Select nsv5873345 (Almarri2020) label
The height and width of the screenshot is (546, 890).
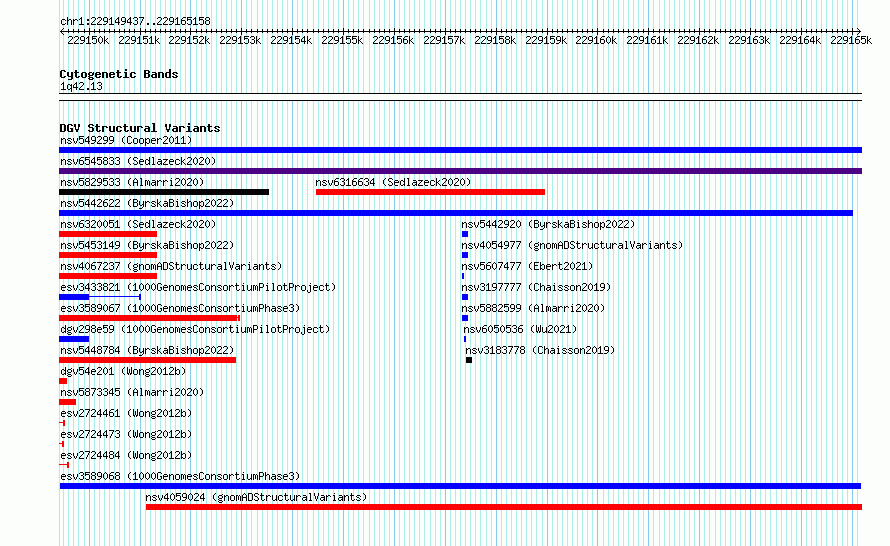tap(132, 392)
